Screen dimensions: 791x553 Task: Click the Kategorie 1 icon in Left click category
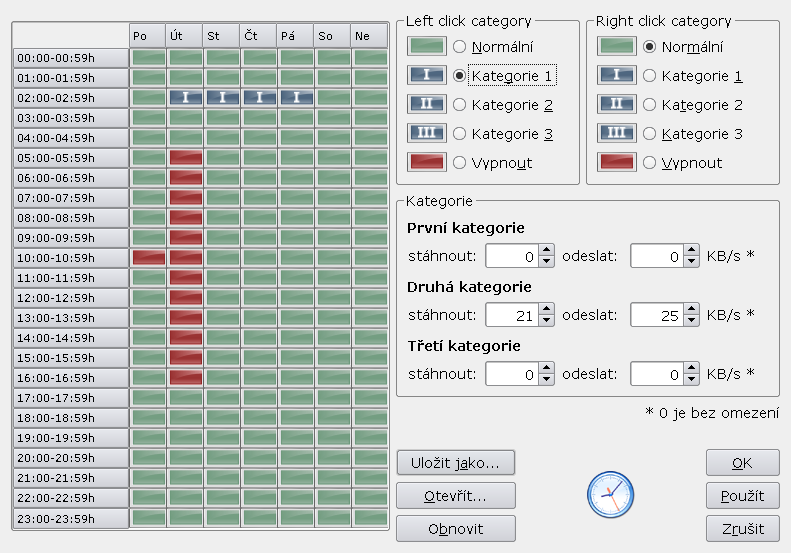pyautogui.click(x=427, y=75)
